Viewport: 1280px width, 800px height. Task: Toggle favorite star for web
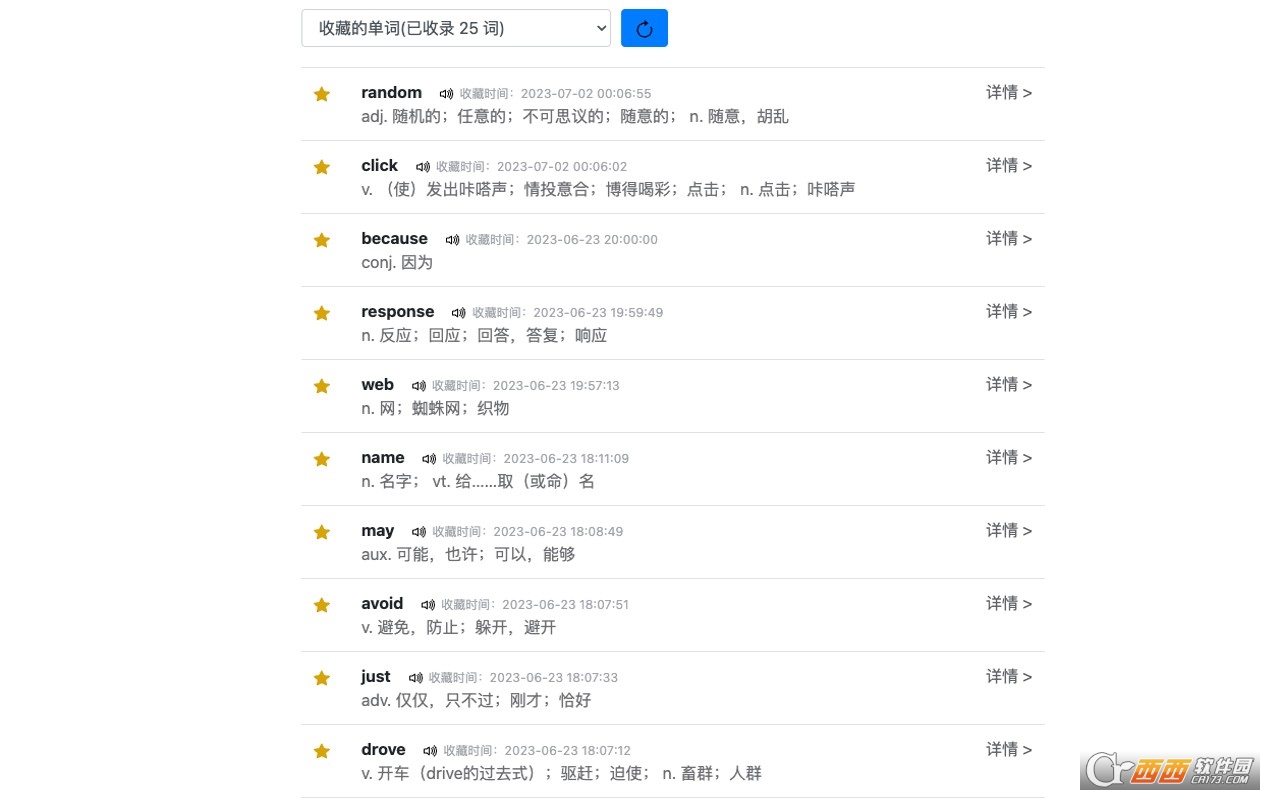pyautogui.click(x=322, y=386)
